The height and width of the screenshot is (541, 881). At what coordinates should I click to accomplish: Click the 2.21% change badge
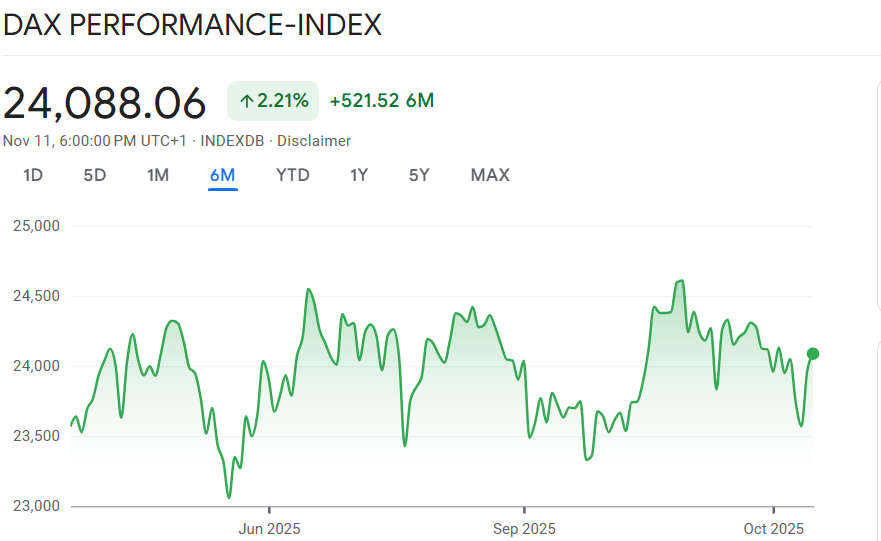273,101
